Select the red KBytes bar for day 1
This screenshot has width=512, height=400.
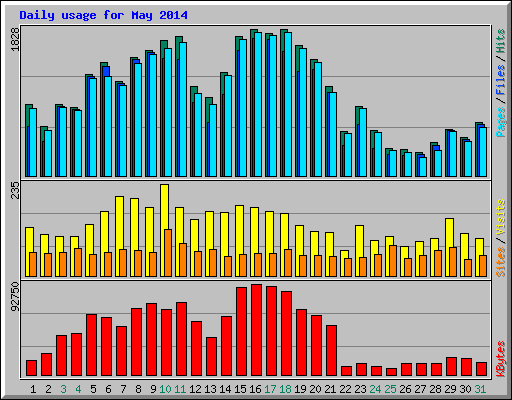pyautogui.click(x=31, y=368)
